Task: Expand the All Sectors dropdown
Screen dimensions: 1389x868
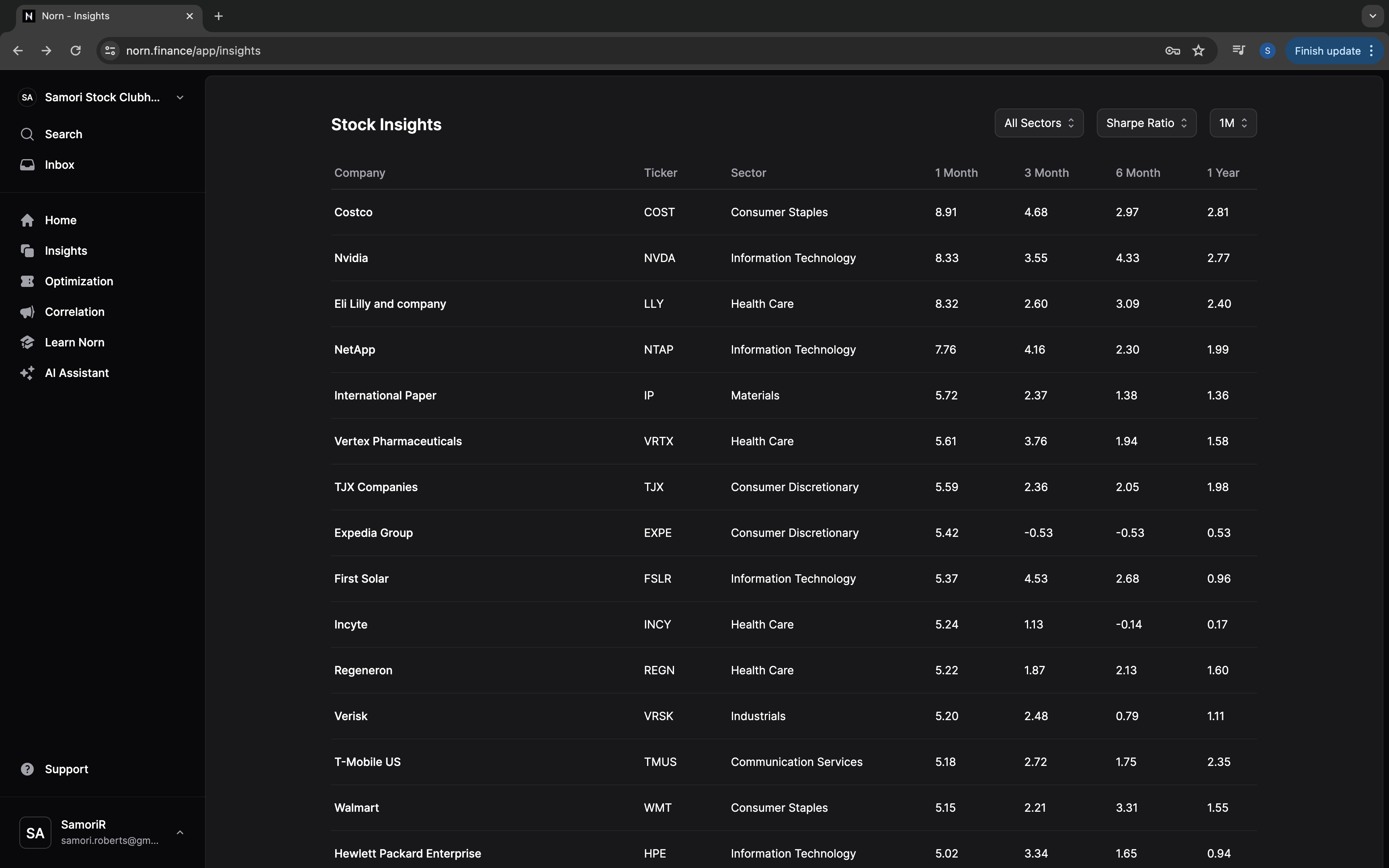Action: [1038, 123]
